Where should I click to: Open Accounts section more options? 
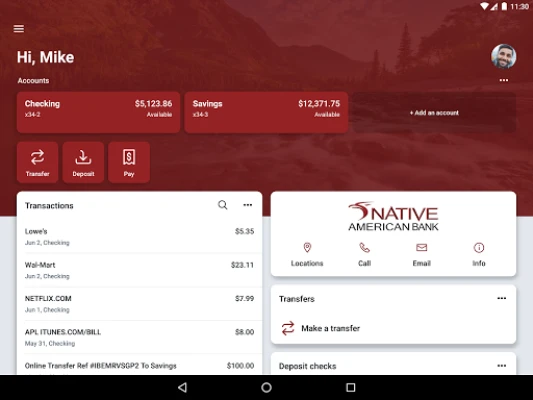click(x=504, y=80)
